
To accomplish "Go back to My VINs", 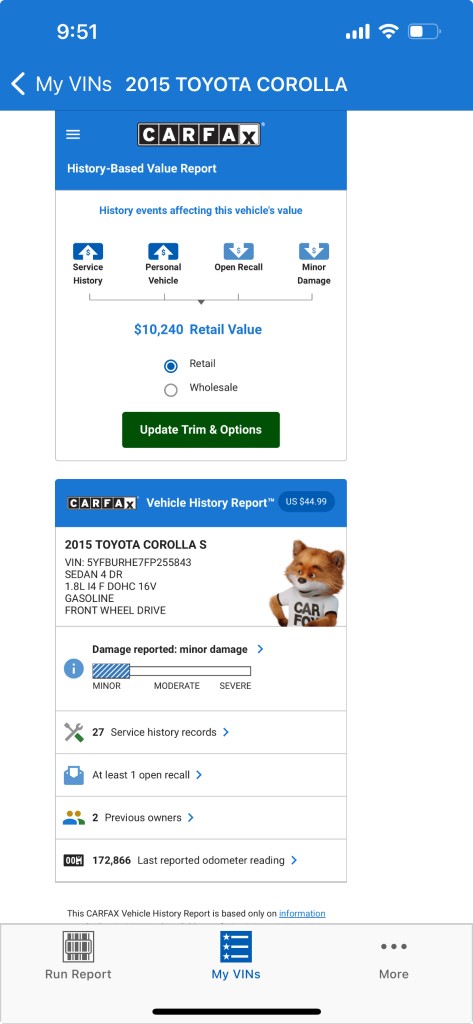I will (x=60, y=84).
